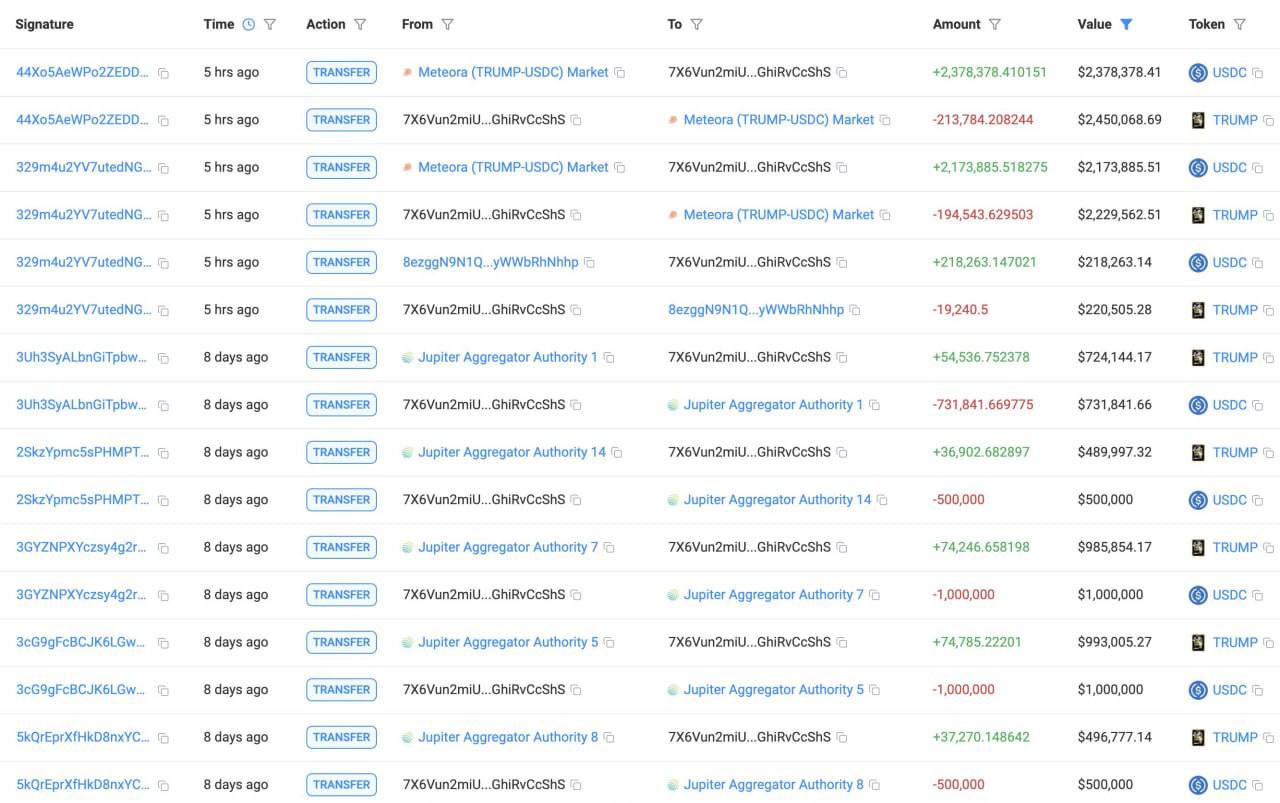Copy Jupiter Aggregator Authority 5 To address
The width and height of the screenshot is (1280, 803).
[x=874, y=690]
